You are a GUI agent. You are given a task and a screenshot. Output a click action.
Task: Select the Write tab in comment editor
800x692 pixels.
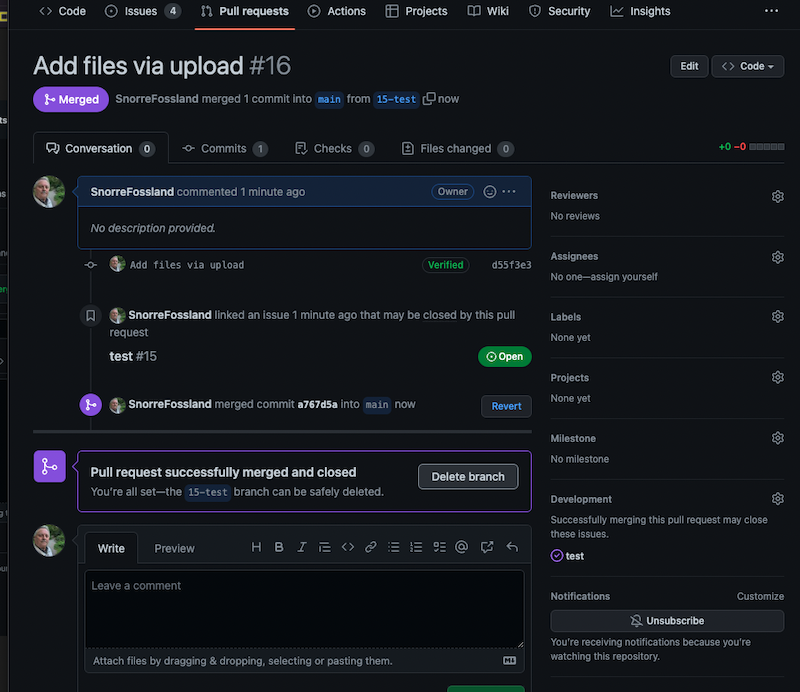[x=111, y=549]
